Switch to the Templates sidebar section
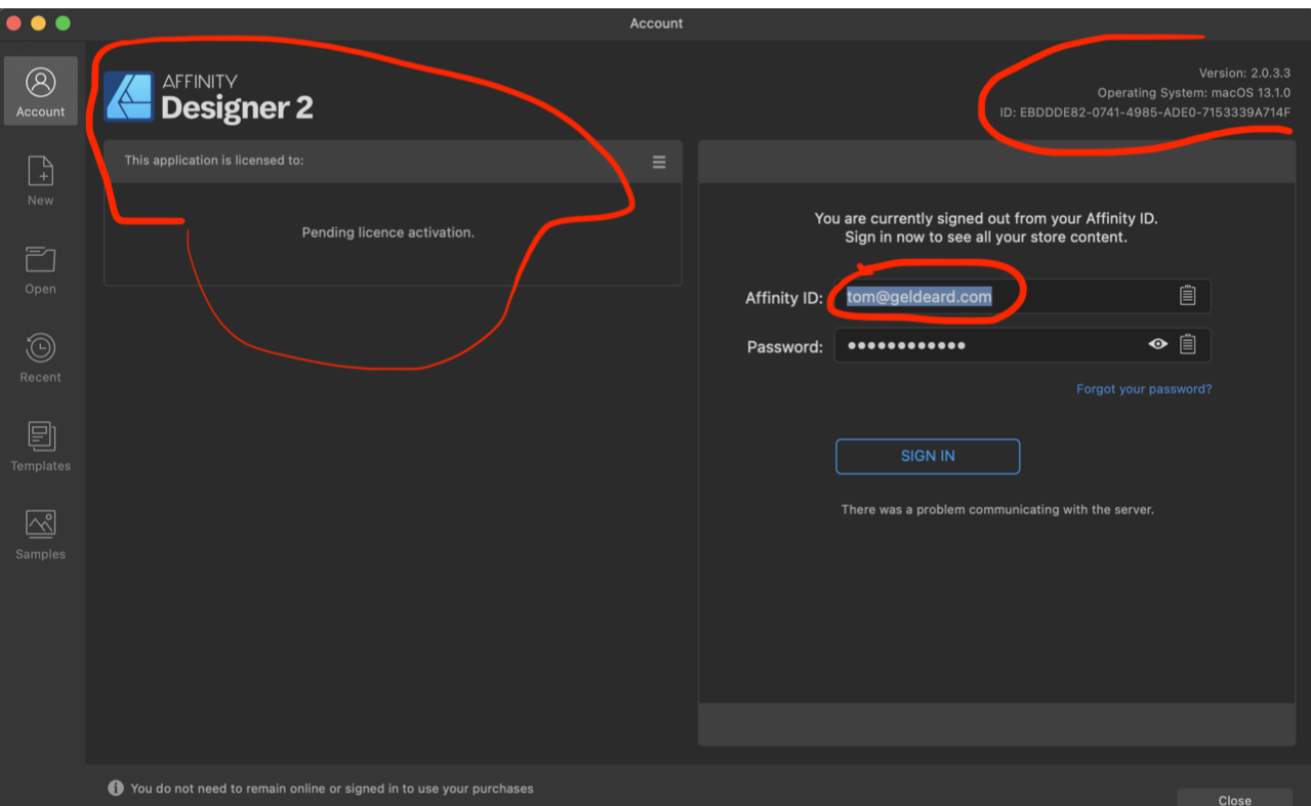 40,446
